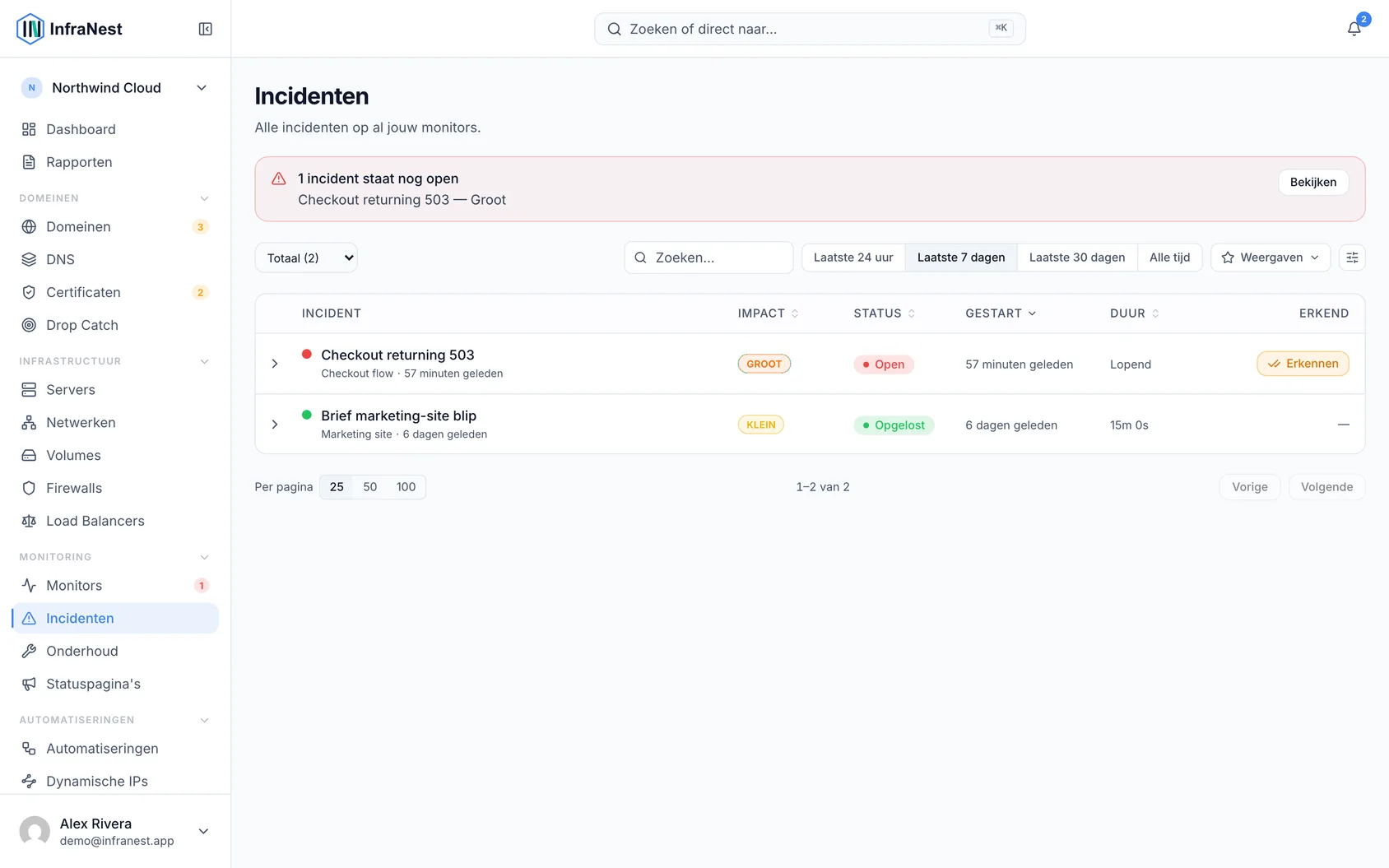Viewport: 1389px width, 868px height.
Task: Click the Servers icon
Action: click(x=29, y=389)
